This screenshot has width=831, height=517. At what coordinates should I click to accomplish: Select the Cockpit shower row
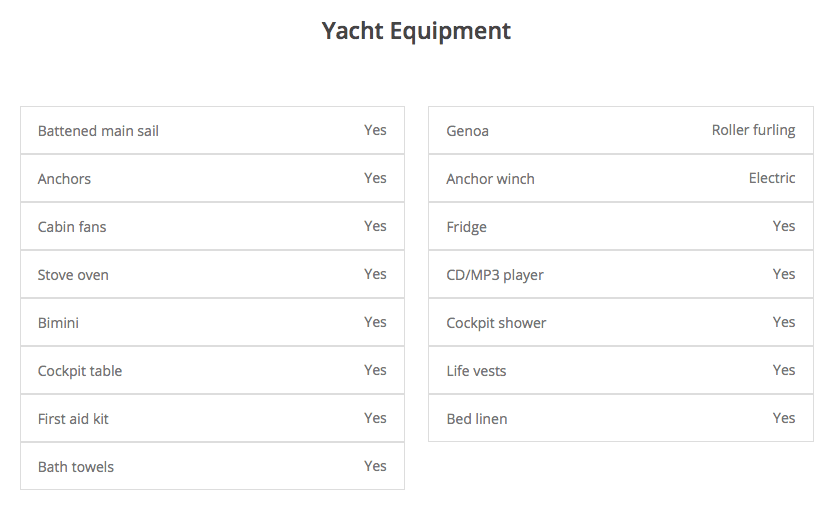[620, 323]
